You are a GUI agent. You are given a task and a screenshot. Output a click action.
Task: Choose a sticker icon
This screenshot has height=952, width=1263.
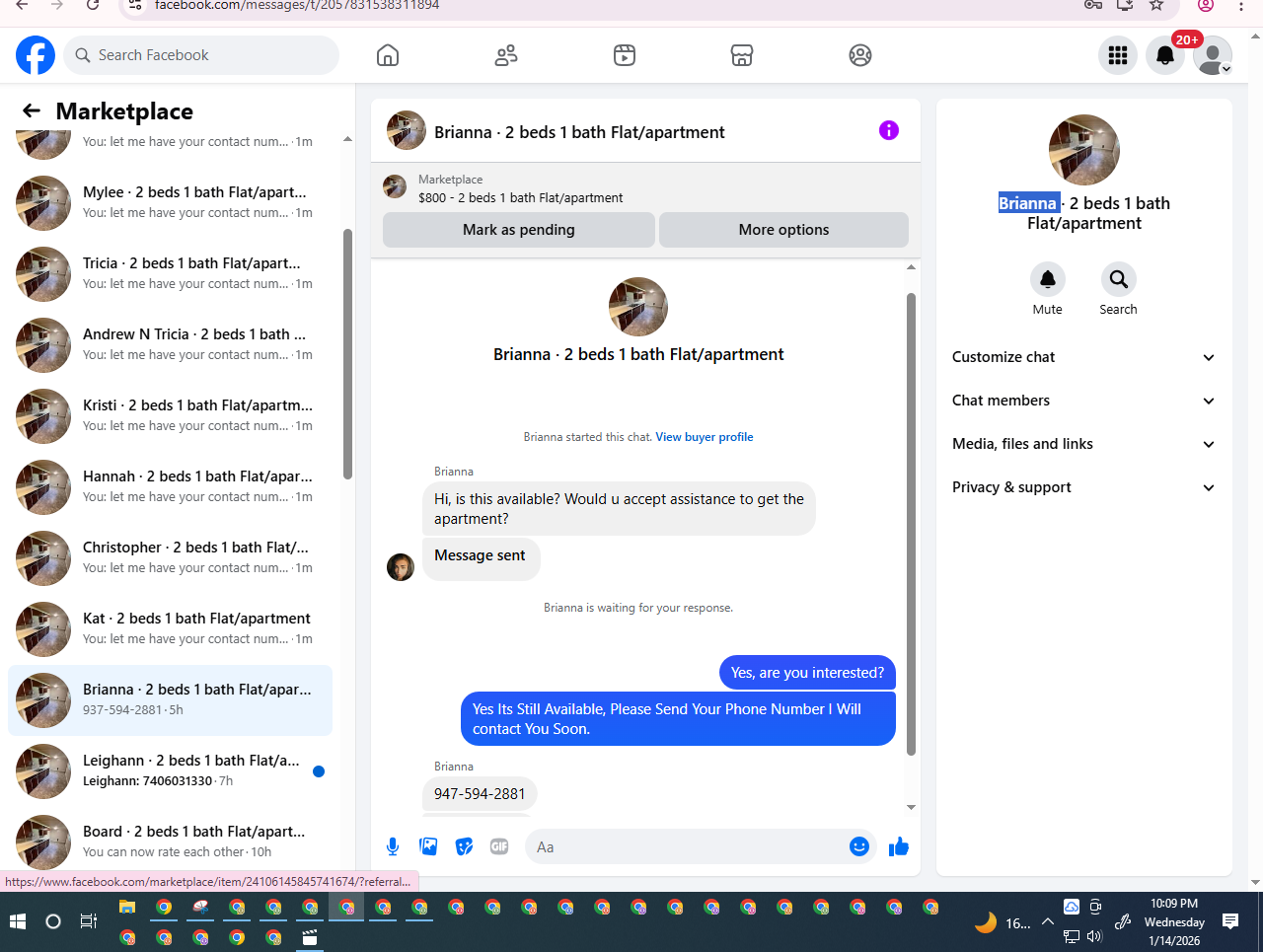[464, 846]
